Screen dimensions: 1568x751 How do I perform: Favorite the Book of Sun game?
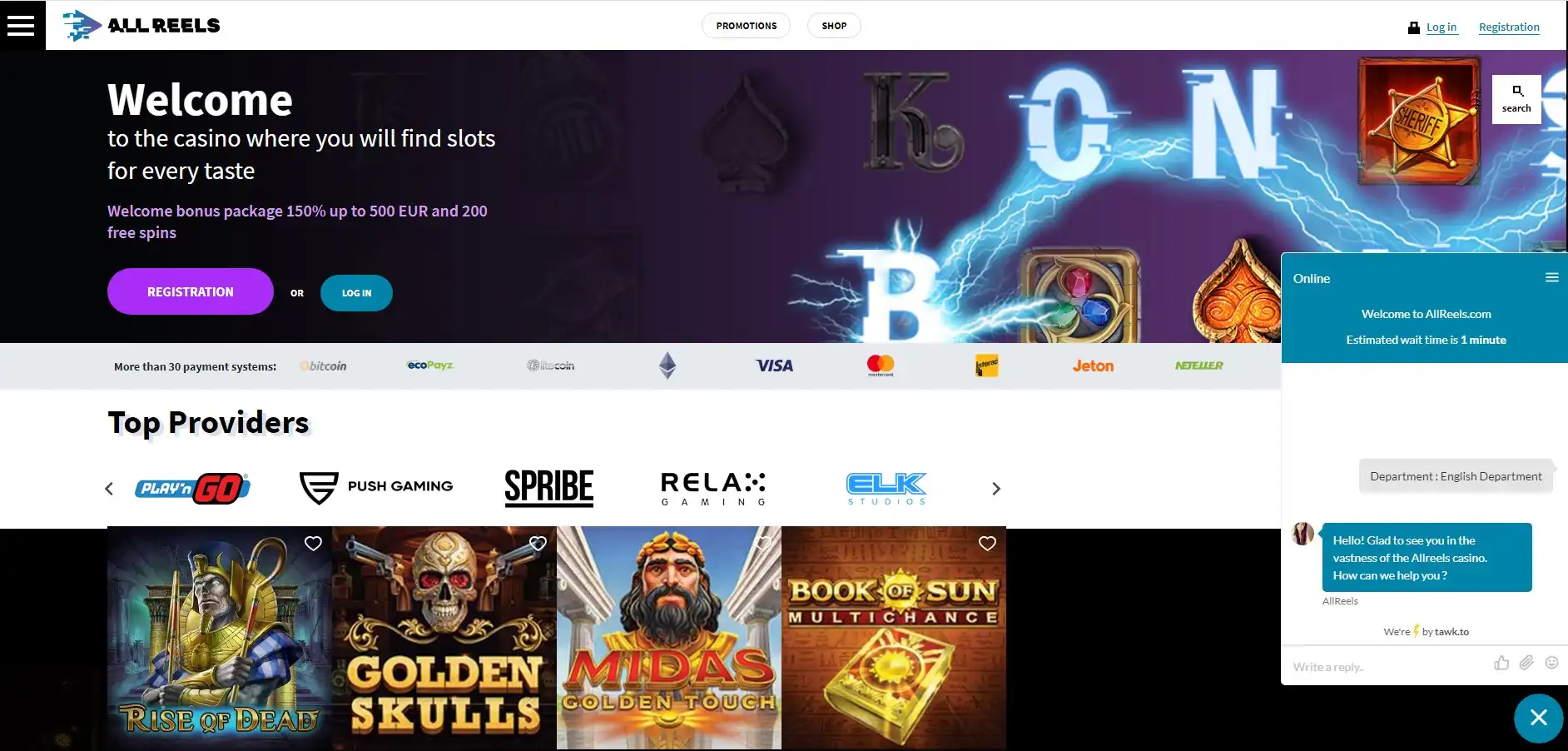987,544
